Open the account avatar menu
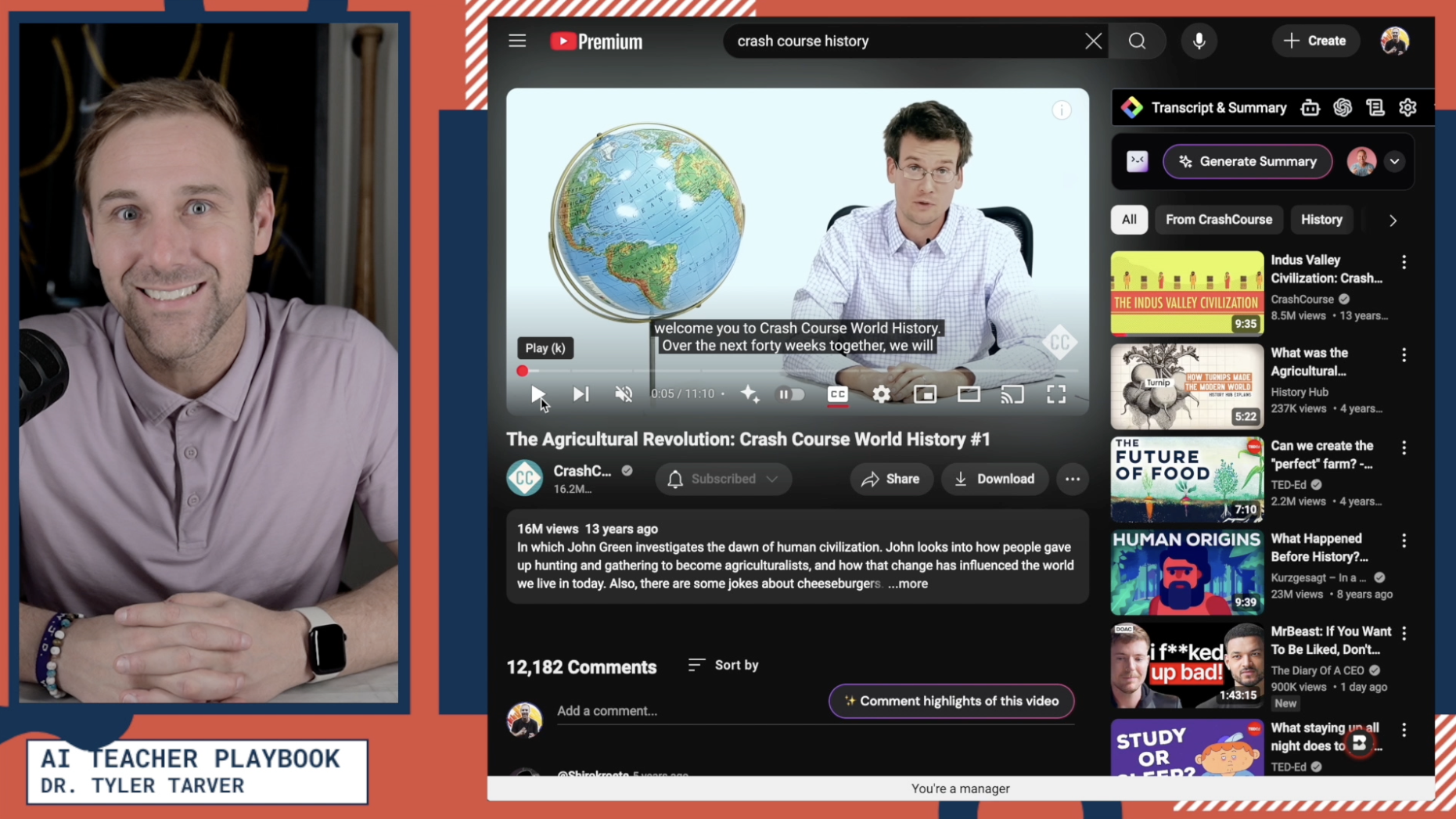 [1394, 41]
